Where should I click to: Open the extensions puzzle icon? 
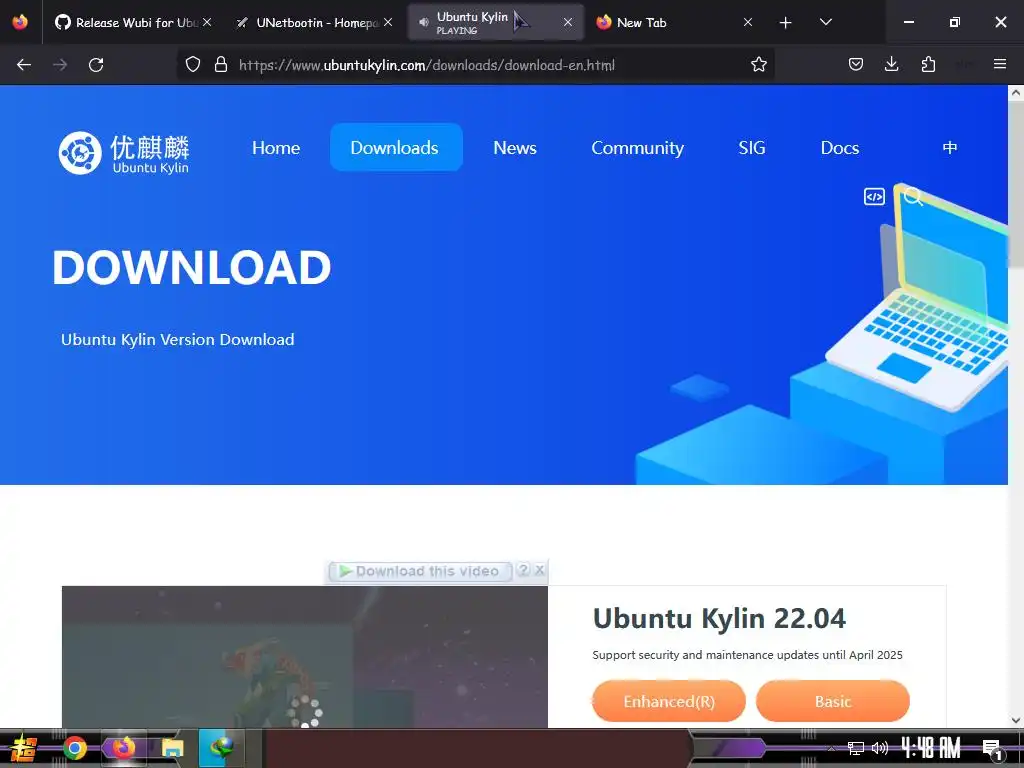pyautogui.click(x=928, y=65)
